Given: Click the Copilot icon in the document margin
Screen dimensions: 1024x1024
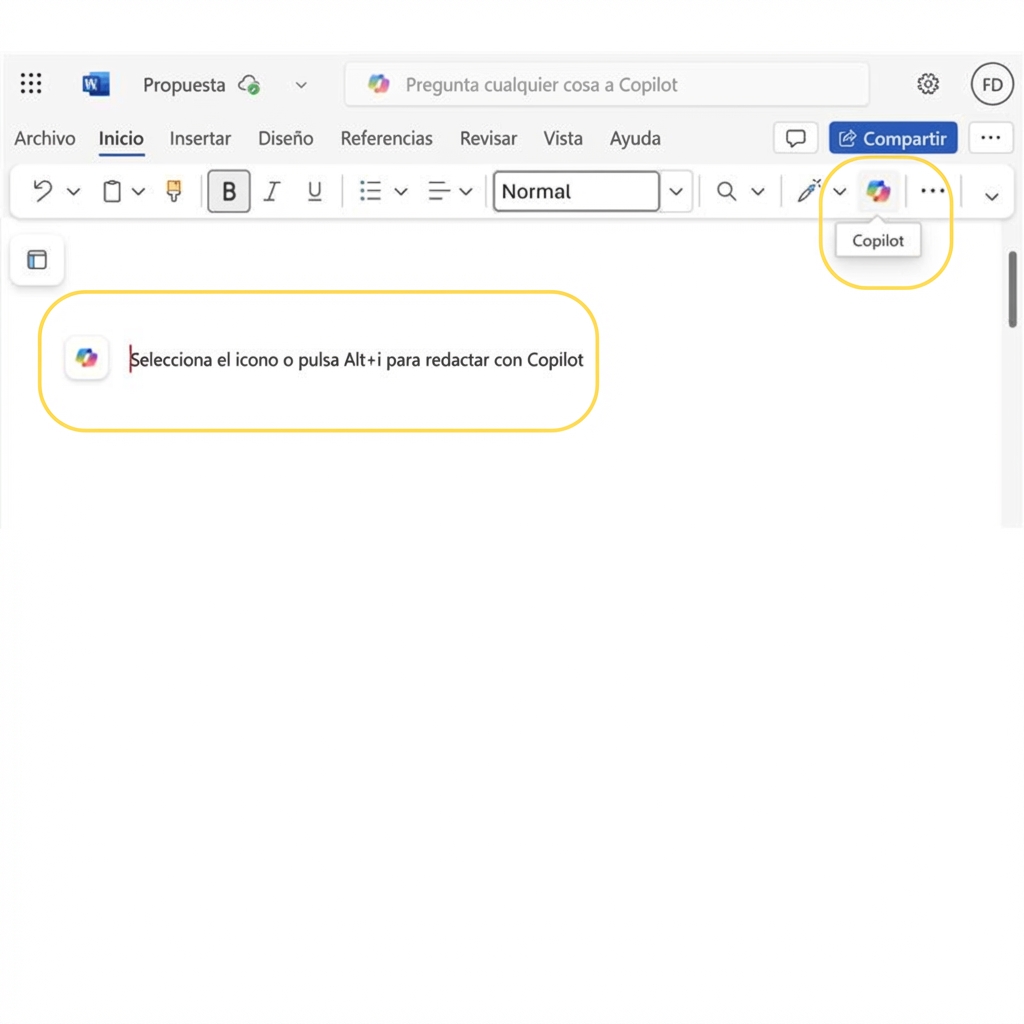Looking at the screenshot, I should point(87,358).
